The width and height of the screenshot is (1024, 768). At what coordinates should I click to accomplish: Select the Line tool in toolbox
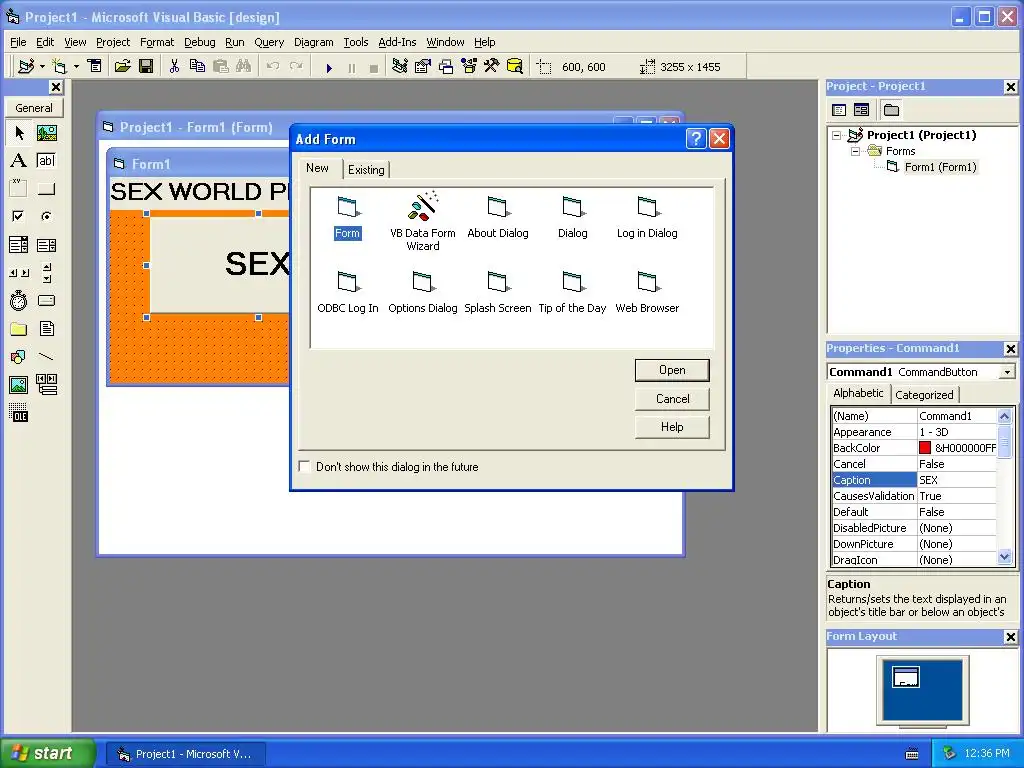click(x=46, y=357)
